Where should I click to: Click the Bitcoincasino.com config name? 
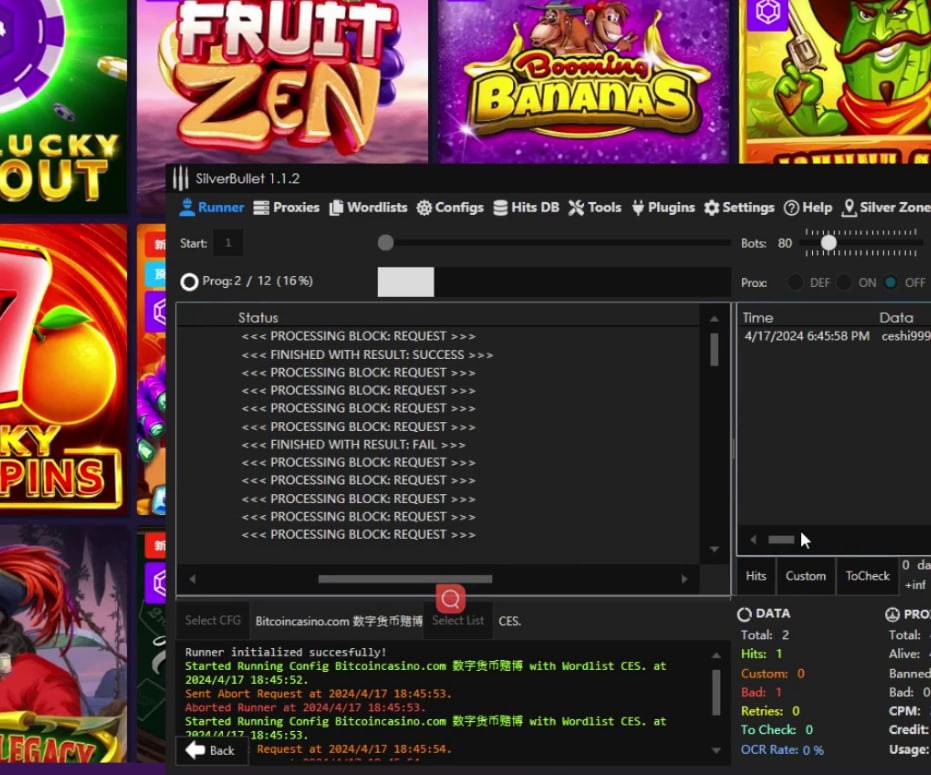point(339,621)
